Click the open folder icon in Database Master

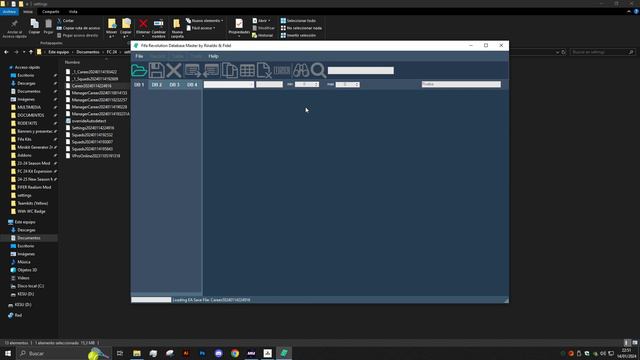[x=139, y=71]
